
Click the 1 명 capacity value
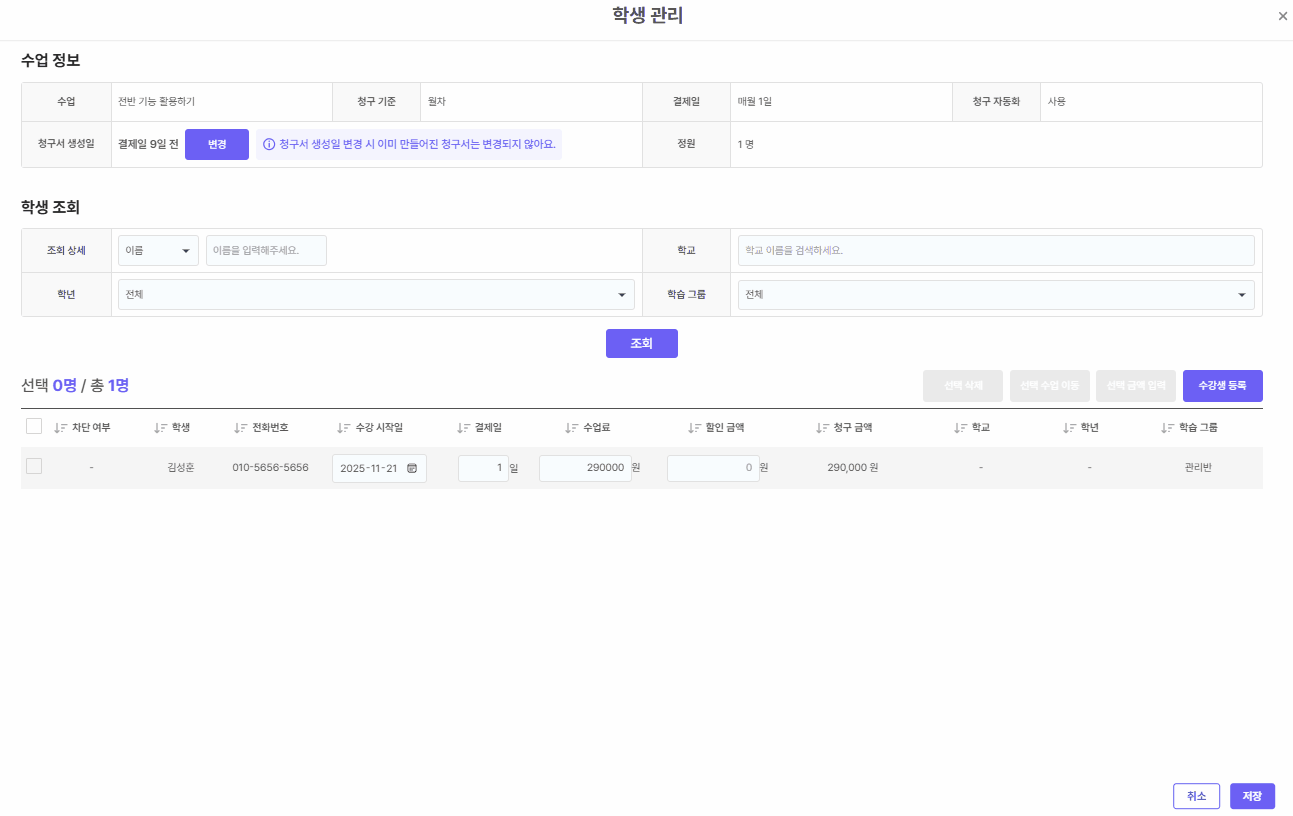[x=746, y=144]
